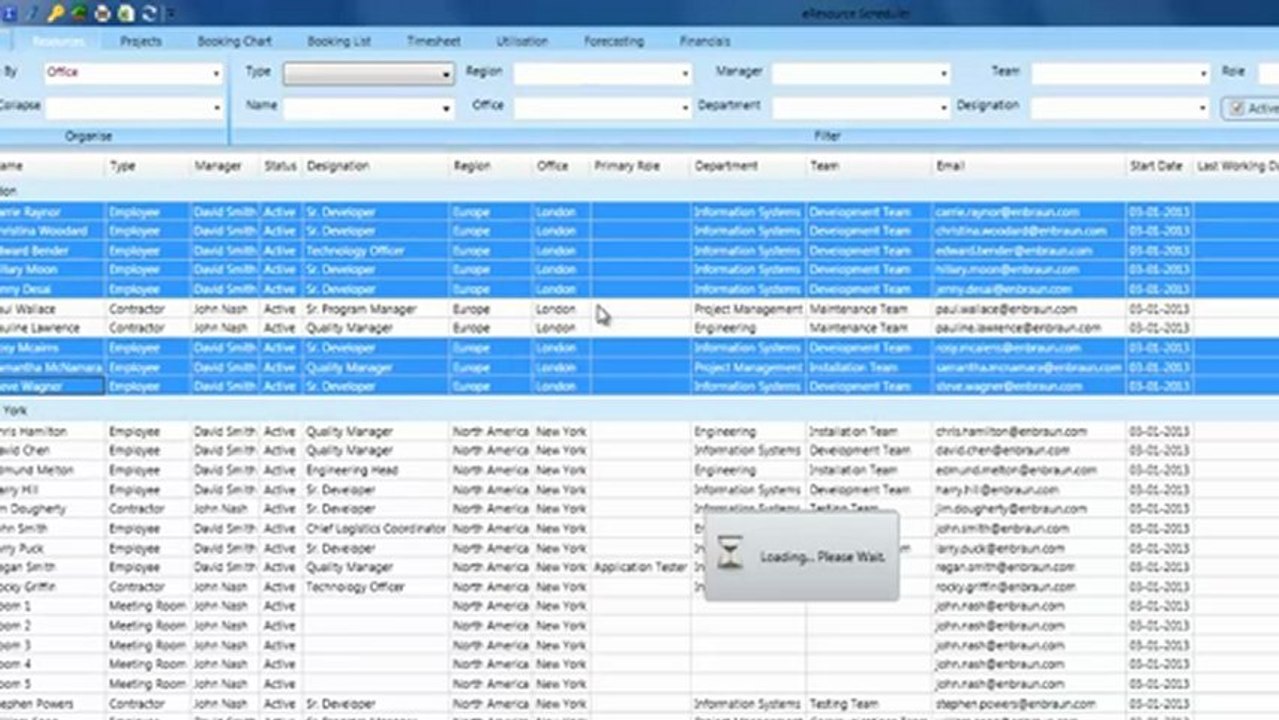Open the quick access toolbar dropdown arrow
Image resolution: width=1279 pixels, height=720 pixels.
tap(171, 13)
